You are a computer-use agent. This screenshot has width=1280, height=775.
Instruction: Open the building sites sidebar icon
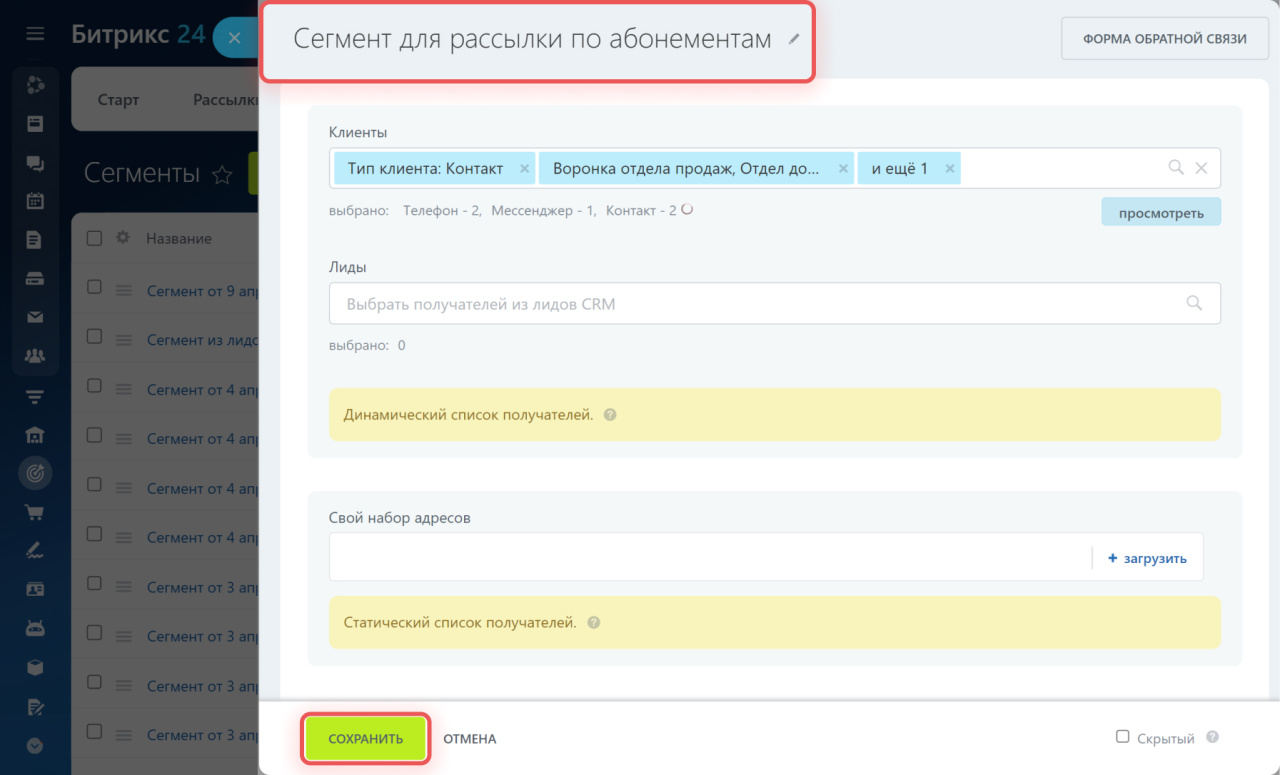[x=35, y=435]
